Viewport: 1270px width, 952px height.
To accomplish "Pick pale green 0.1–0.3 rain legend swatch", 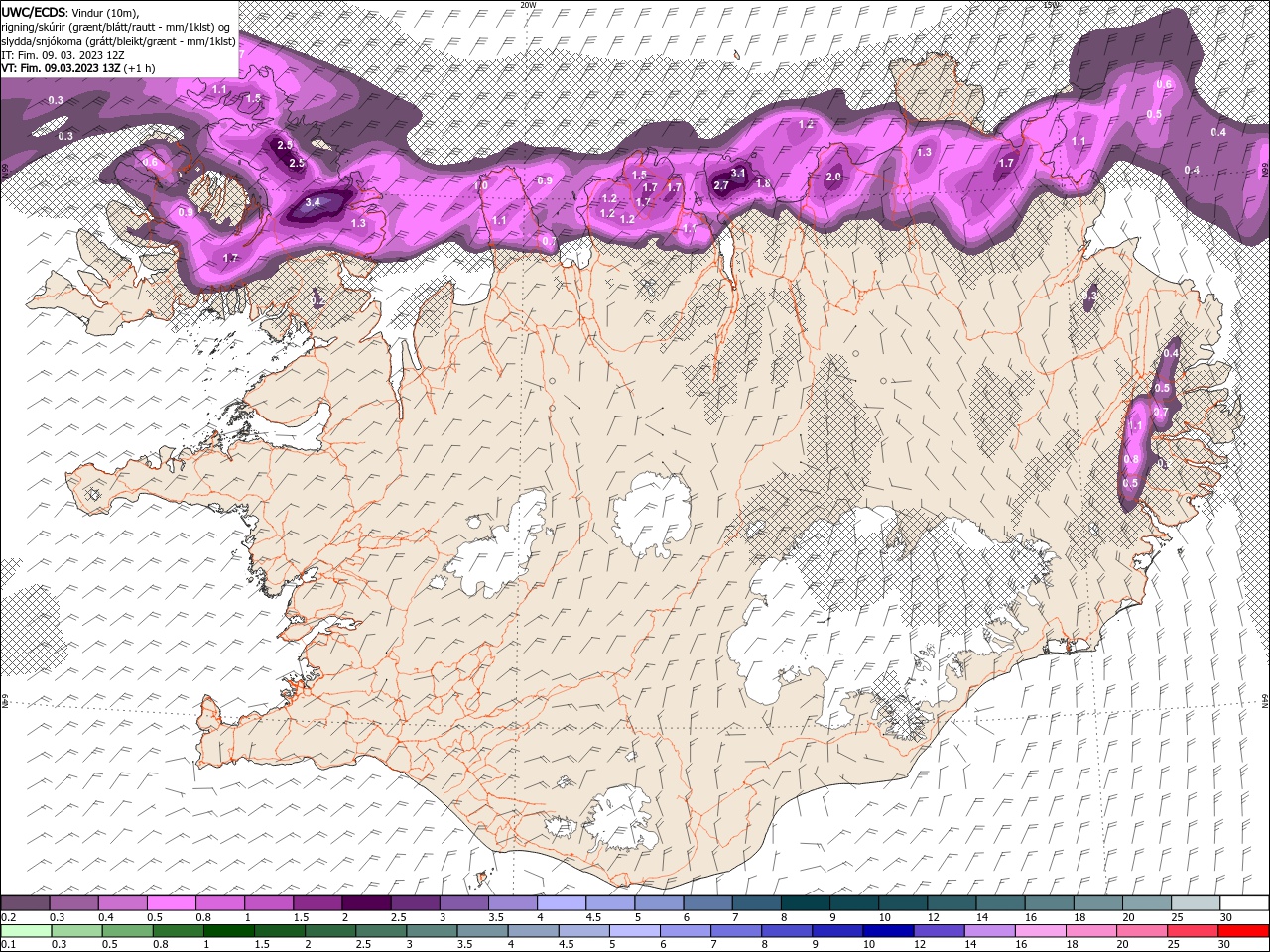I will [25, 931].
